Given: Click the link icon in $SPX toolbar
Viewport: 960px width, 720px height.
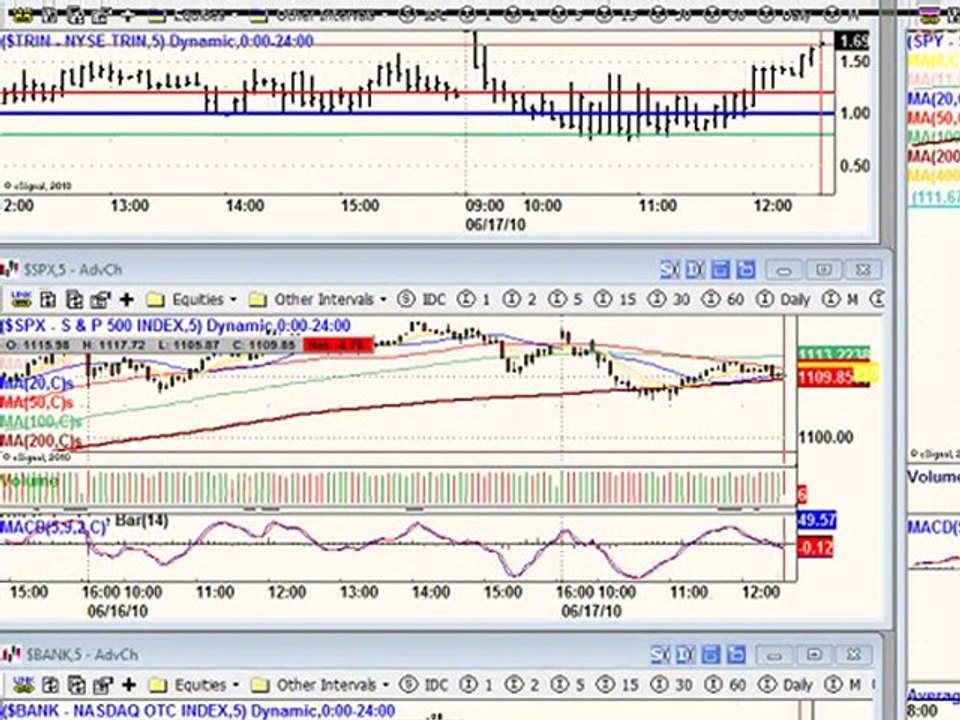Looking at the screenshot, I should pyautogui.click(x=22, y=299).
